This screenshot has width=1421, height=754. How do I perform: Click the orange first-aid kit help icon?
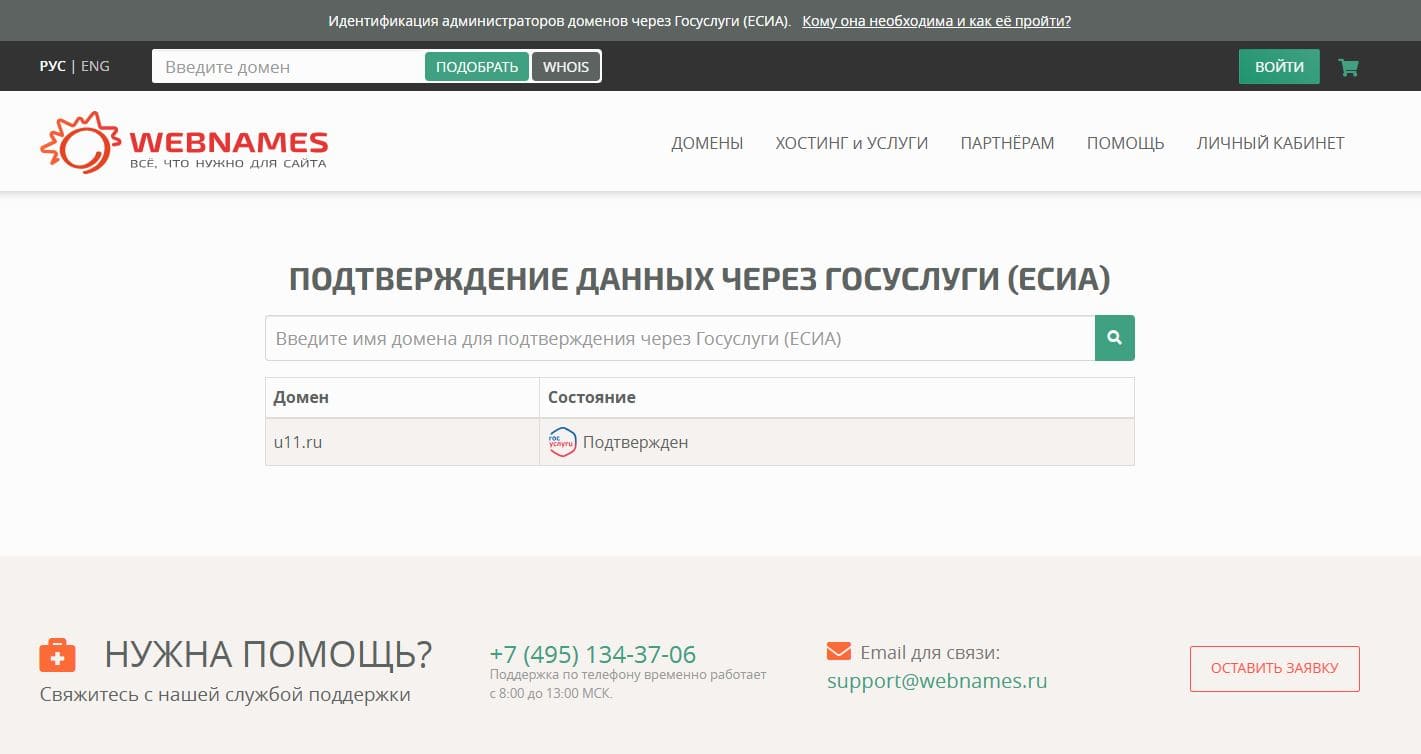point(57,655)
